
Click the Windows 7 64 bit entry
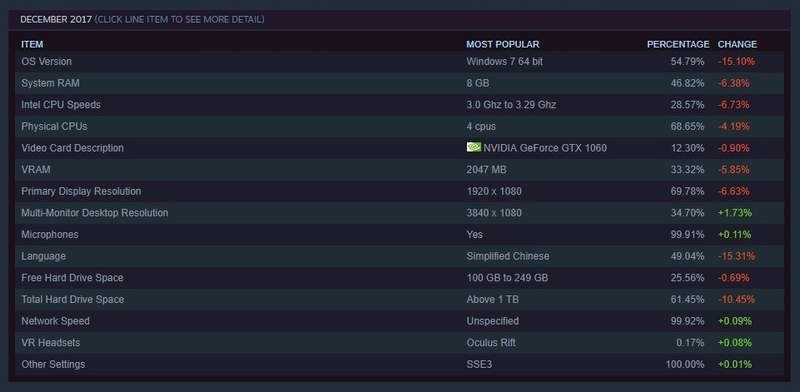click(x=505, y=61)
